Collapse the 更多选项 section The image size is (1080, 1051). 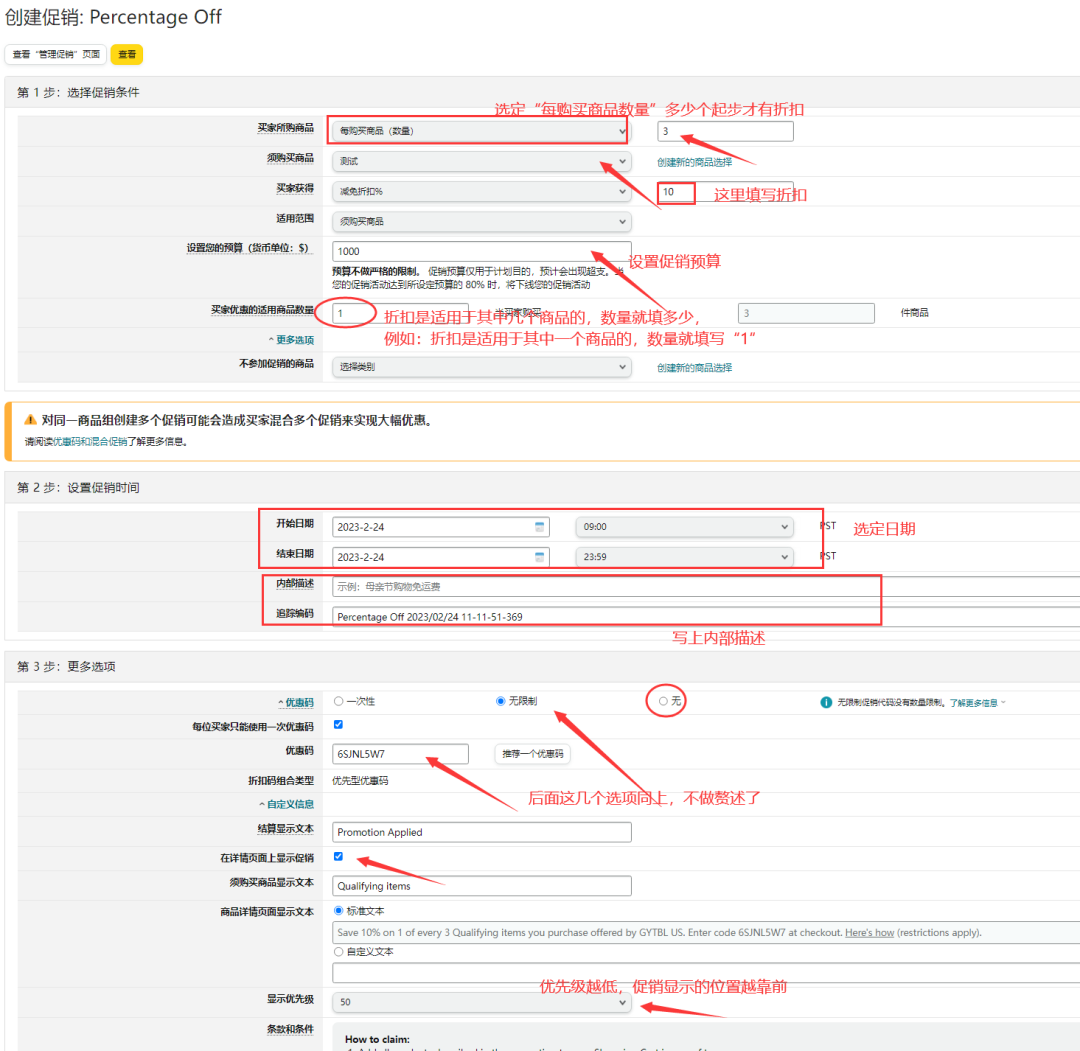(291, 340)
